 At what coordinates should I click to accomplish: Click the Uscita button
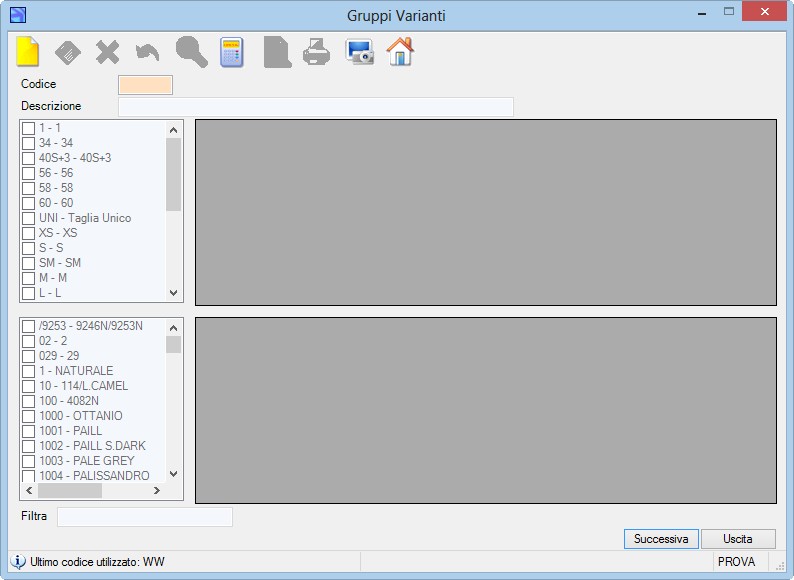[x=738, y=539]
